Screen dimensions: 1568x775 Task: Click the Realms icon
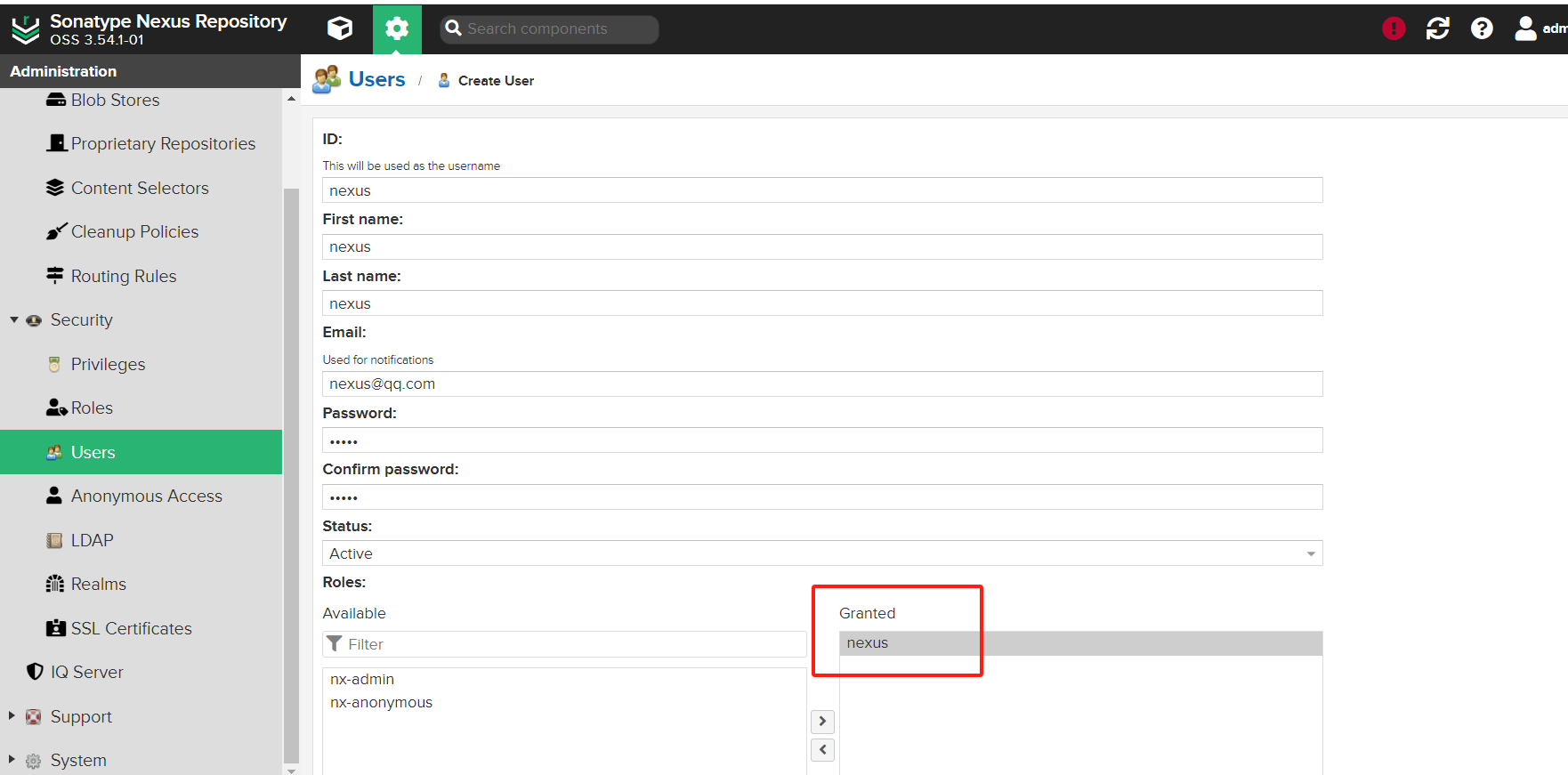point(55,584)
